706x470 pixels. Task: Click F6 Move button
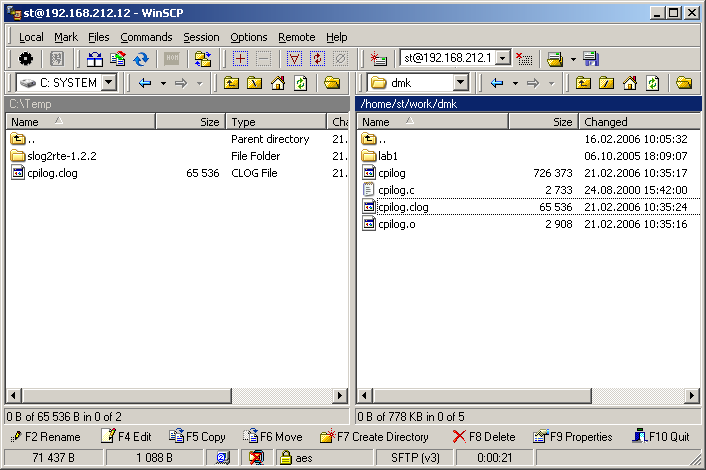(x=273, y=437)
